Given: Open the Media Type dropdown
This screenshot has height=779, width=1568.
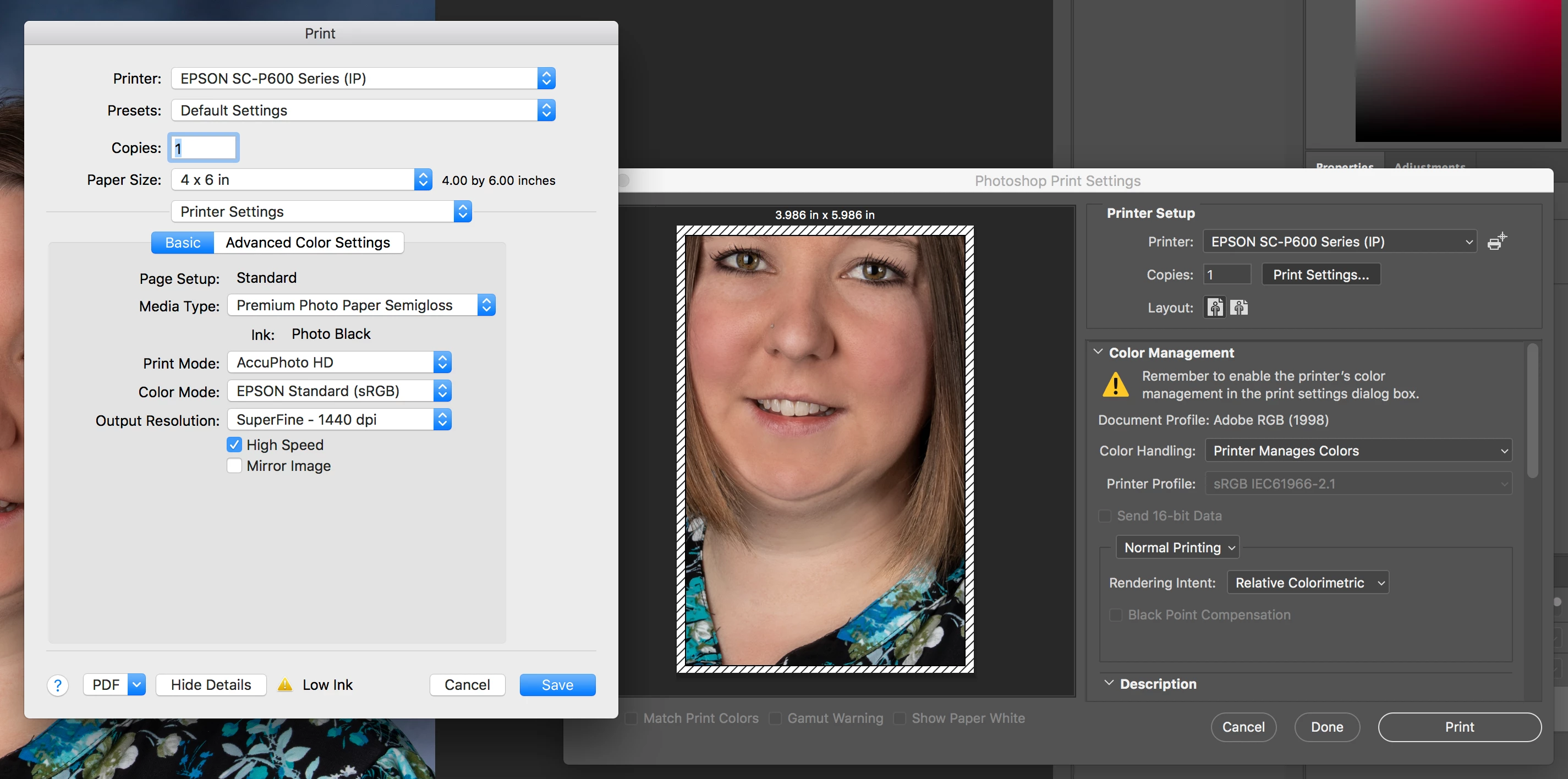Looking at the screenshot, I should pyautogui.click(x=361, y=305).
